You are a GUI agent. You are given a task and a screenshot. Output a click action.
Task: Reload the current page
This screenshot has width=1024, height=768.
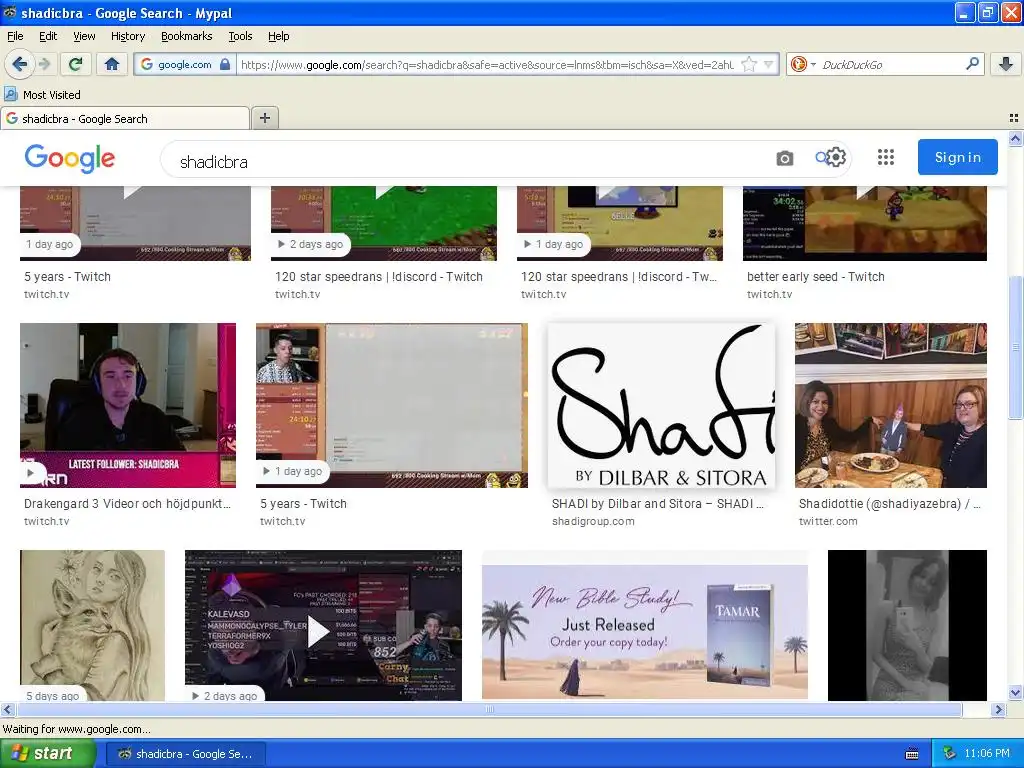click(75, 64)
